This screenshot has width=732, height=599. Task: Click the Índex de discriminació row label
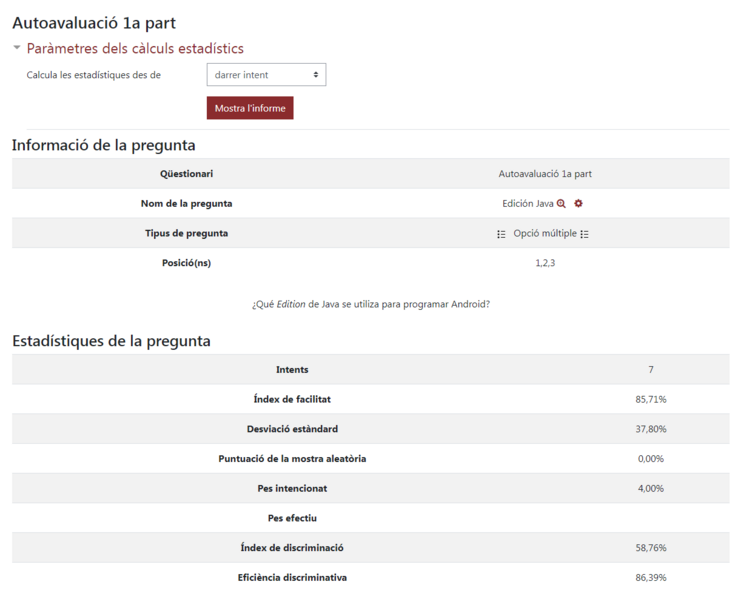[x=292, y=548]
